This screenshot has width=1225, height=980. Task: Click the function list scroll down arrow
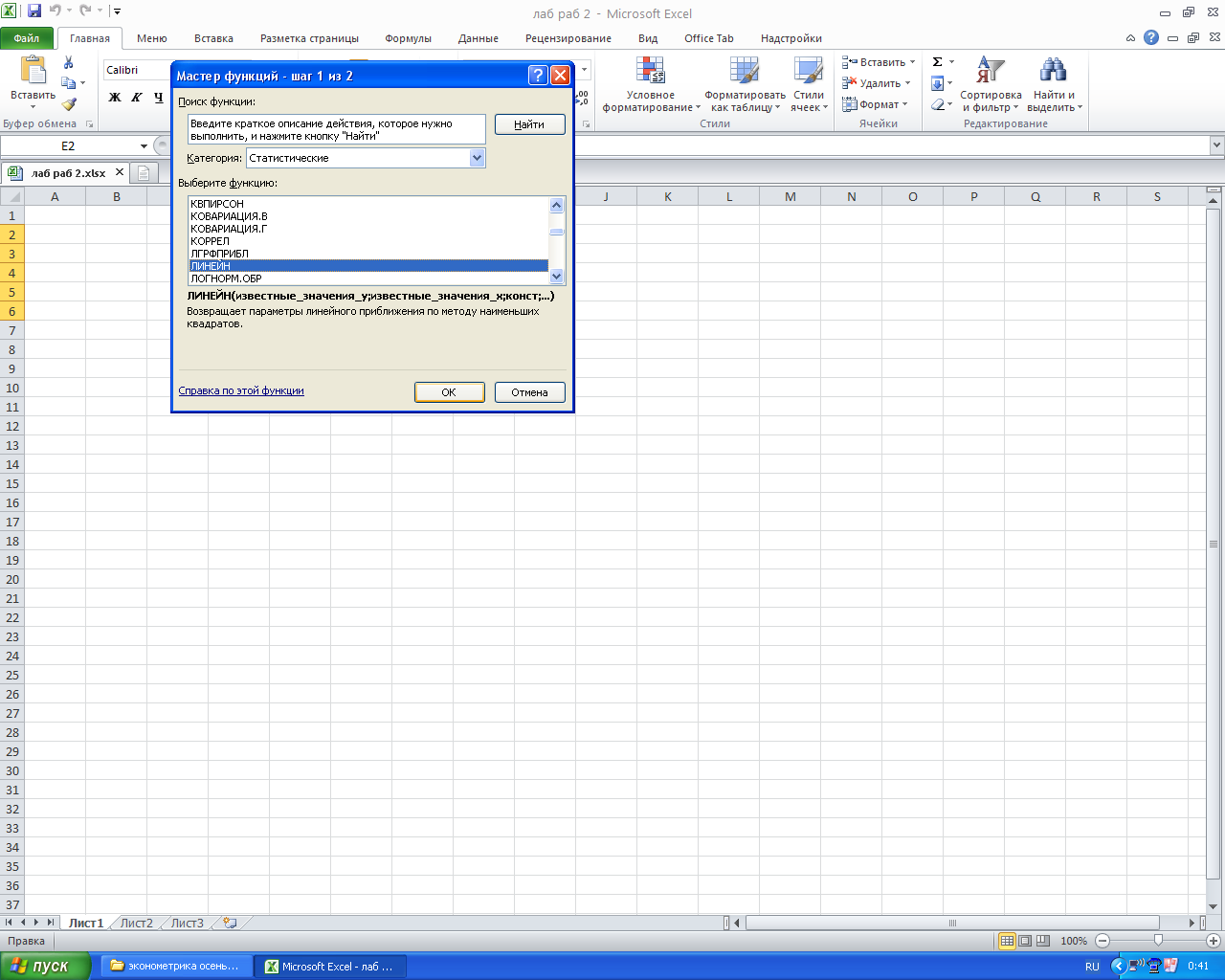[x=557, y=278]
